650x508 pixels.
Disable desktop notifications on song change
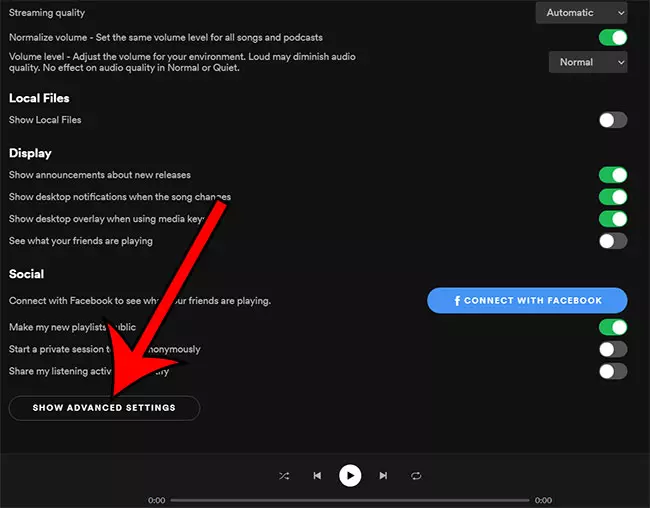coord(612,197)
